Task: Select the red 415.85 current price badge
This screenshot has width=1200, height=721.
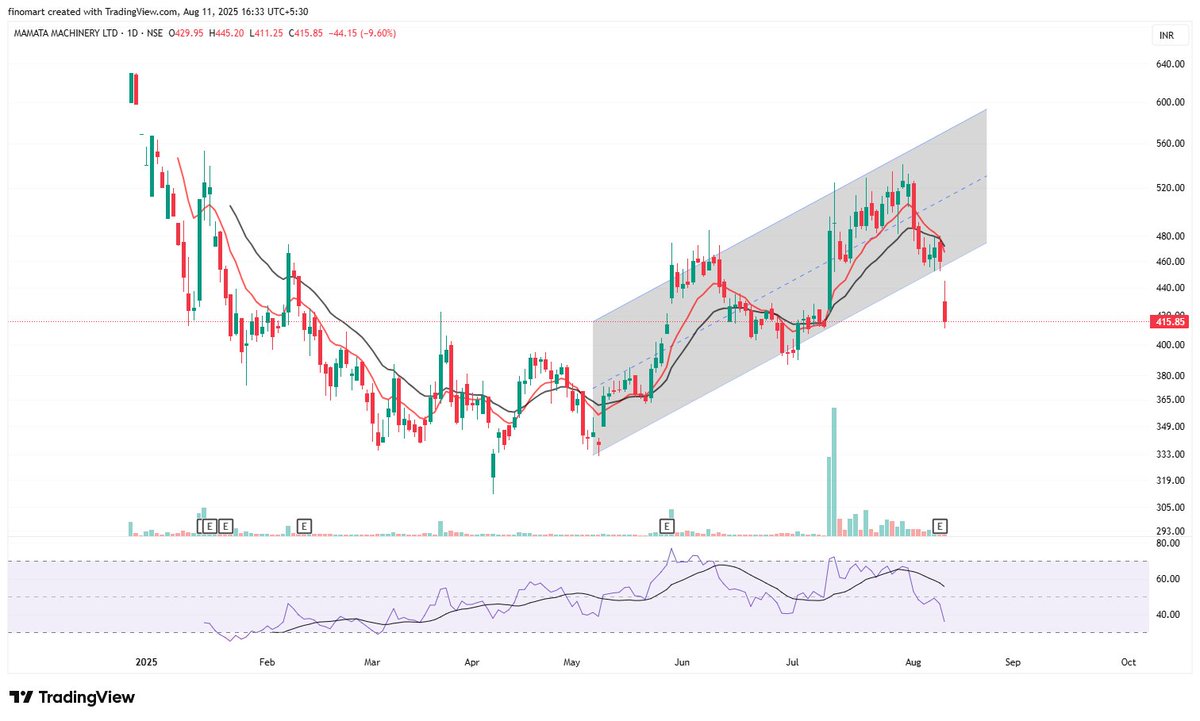Action: 1169,322
